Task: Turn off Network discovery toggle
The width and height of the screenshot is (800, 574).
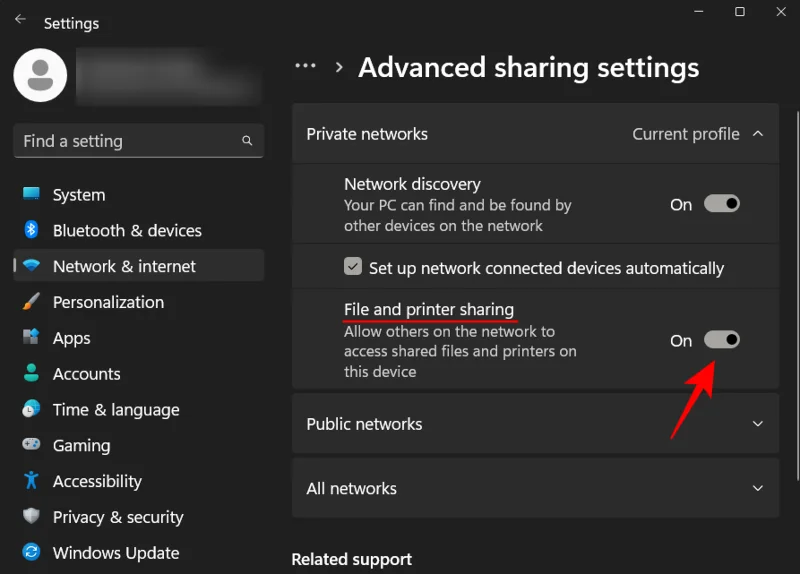Action: coord(721,204)
